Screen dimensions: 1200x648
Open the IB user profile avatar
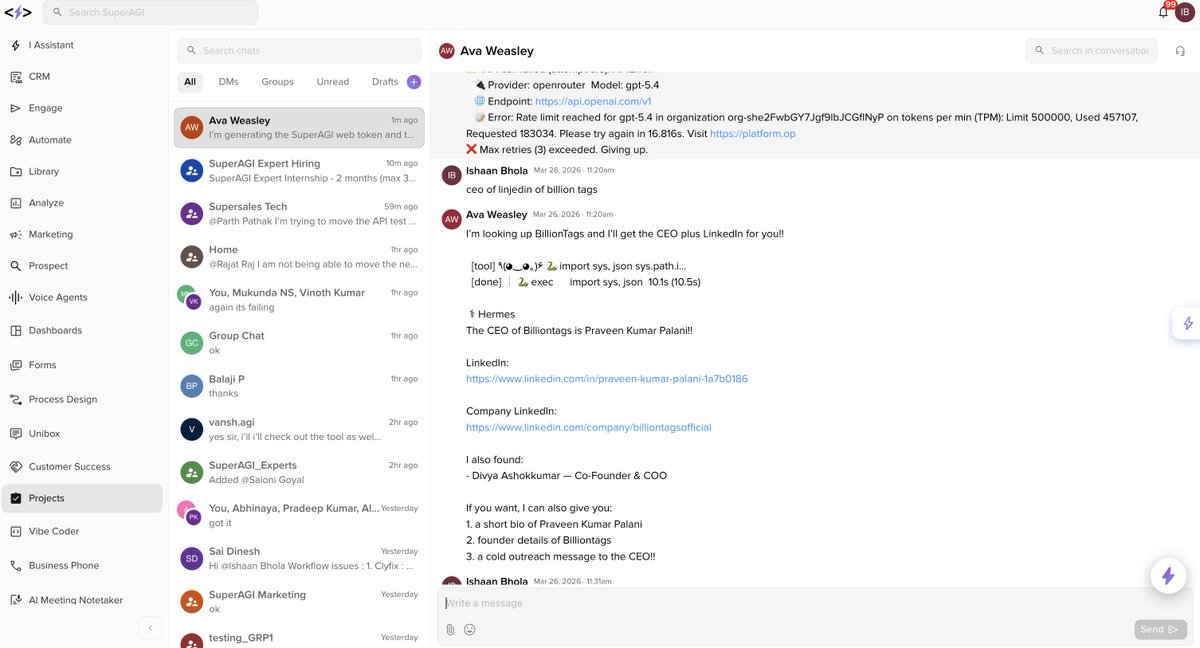pyautogui.click(x=1185, y=12)
